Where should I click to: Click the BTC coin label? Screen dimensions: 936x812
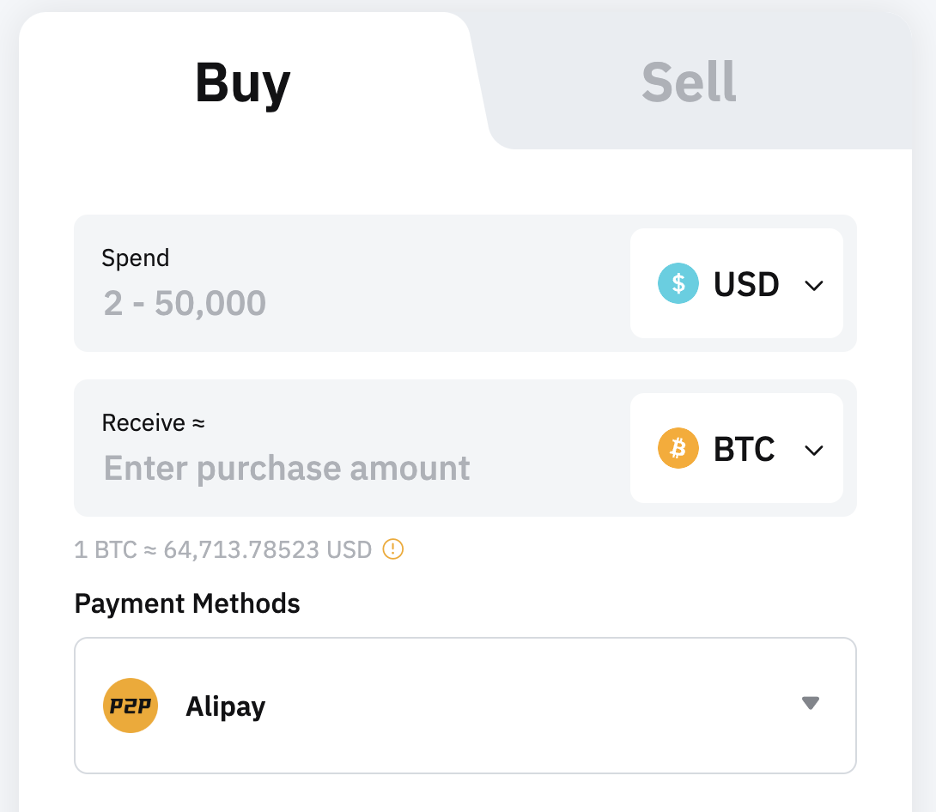[744, 449]
